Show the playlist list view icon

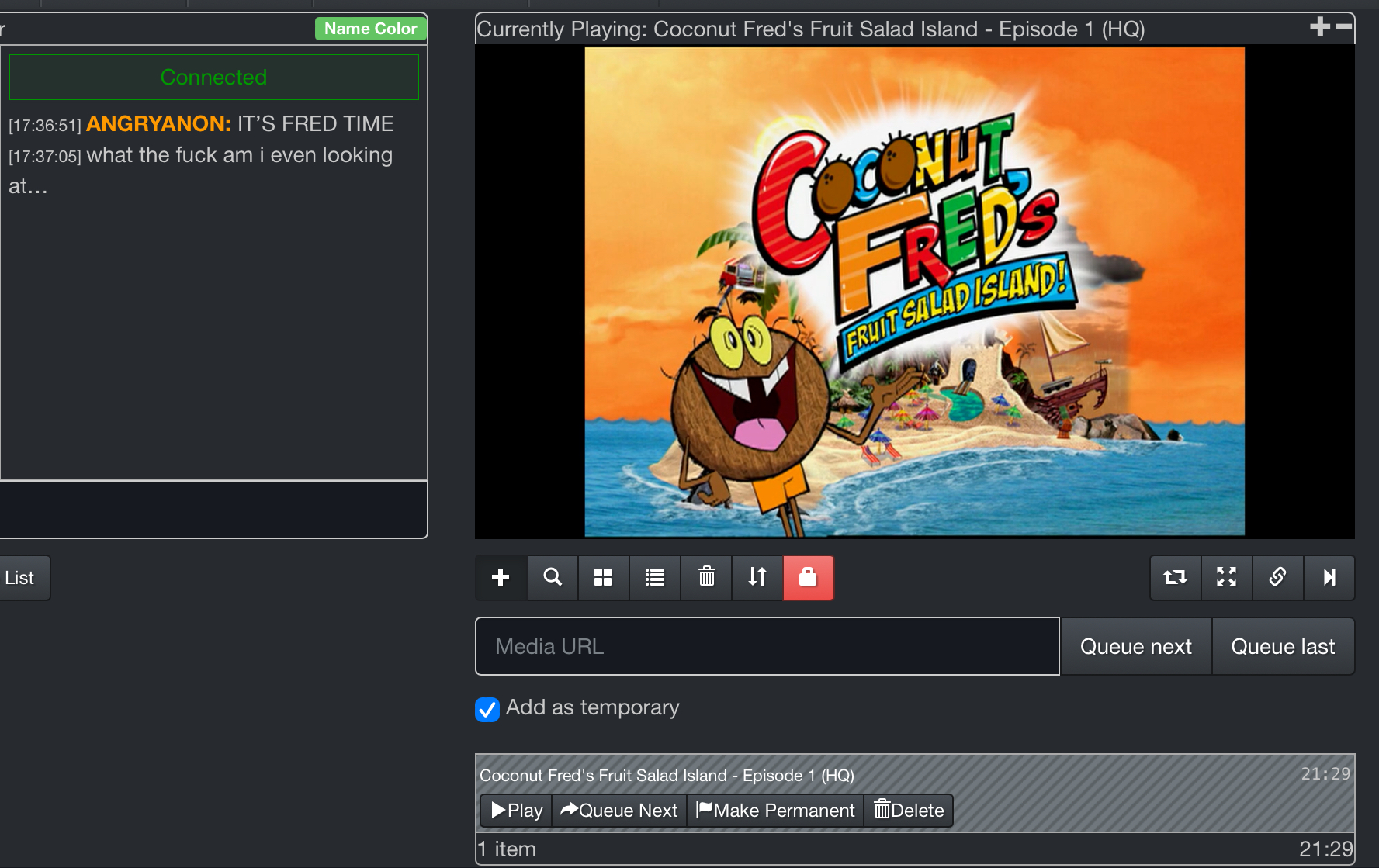(x=655, y=577)
